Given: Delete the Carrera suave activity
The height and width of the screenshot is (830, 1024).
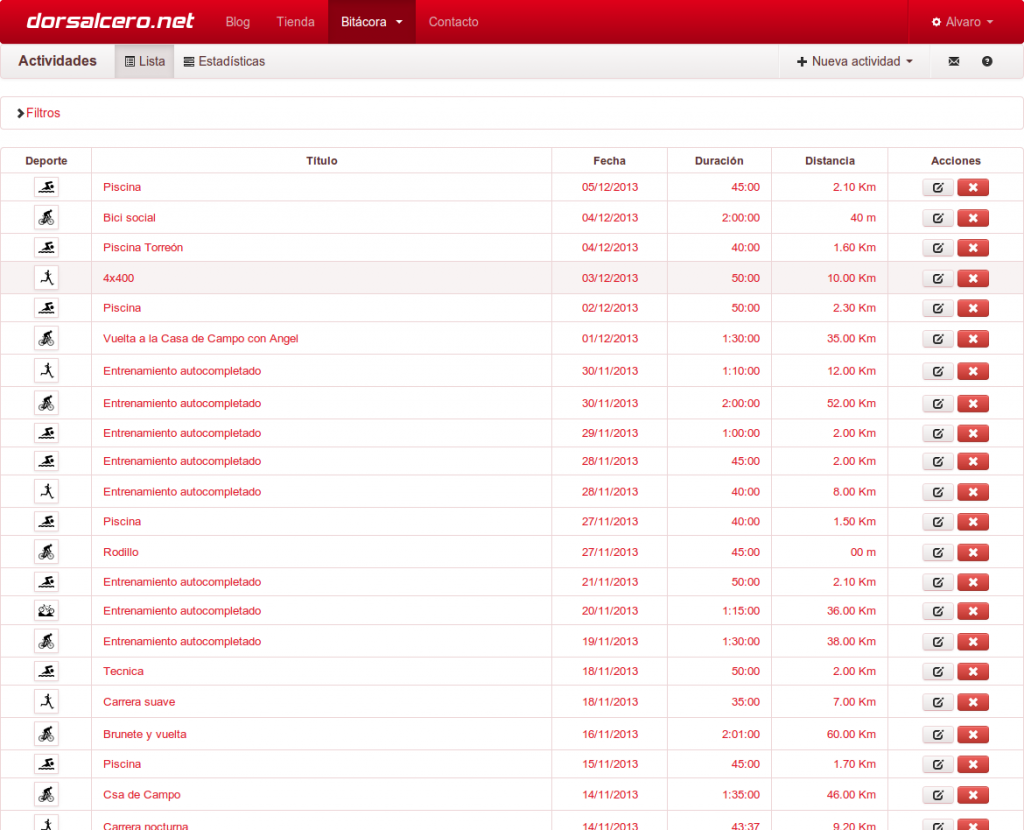Looking at the screenshot, I should (x=972, y=703).
